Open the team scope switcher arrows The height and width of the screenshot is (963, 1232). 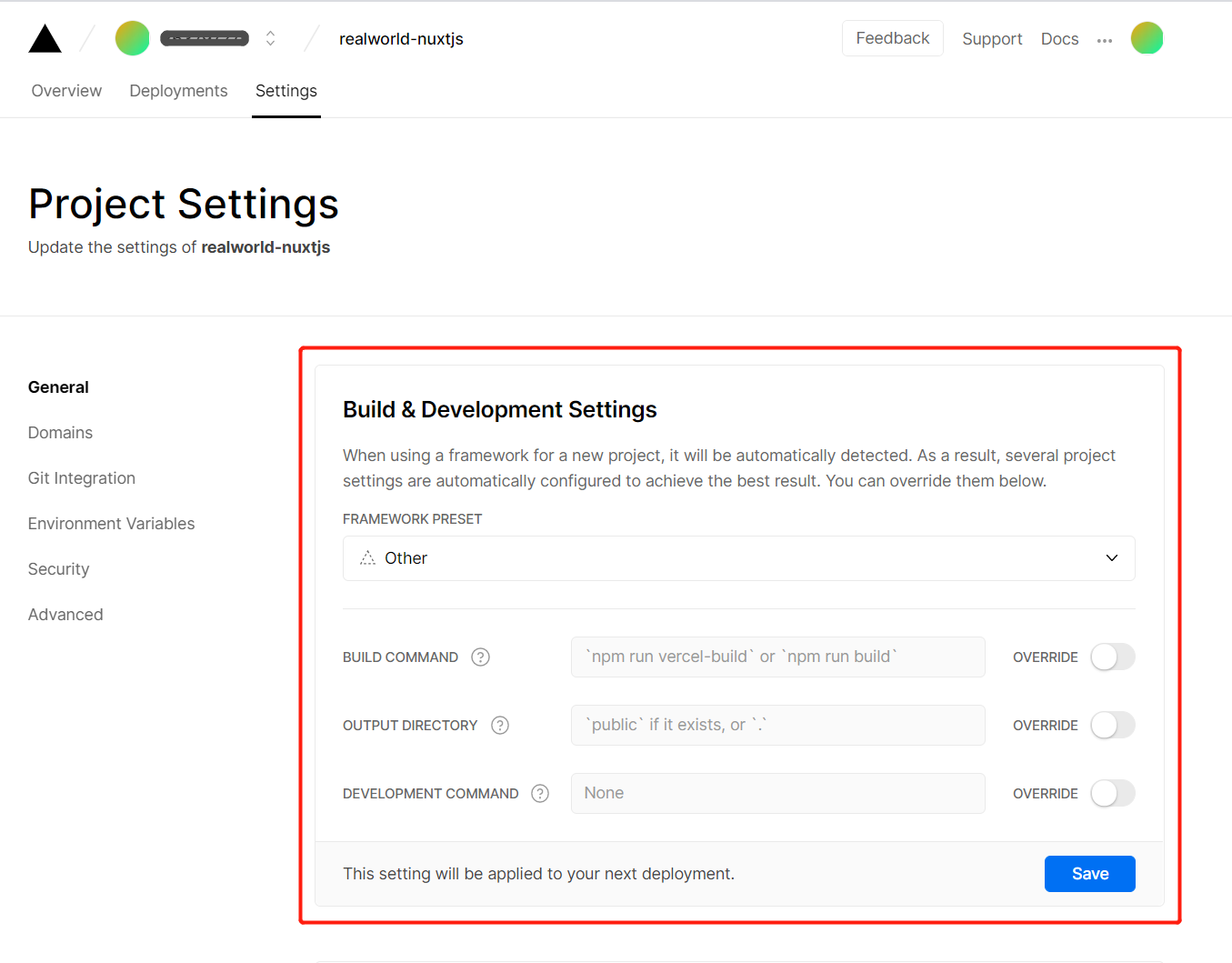pos(270,38)
